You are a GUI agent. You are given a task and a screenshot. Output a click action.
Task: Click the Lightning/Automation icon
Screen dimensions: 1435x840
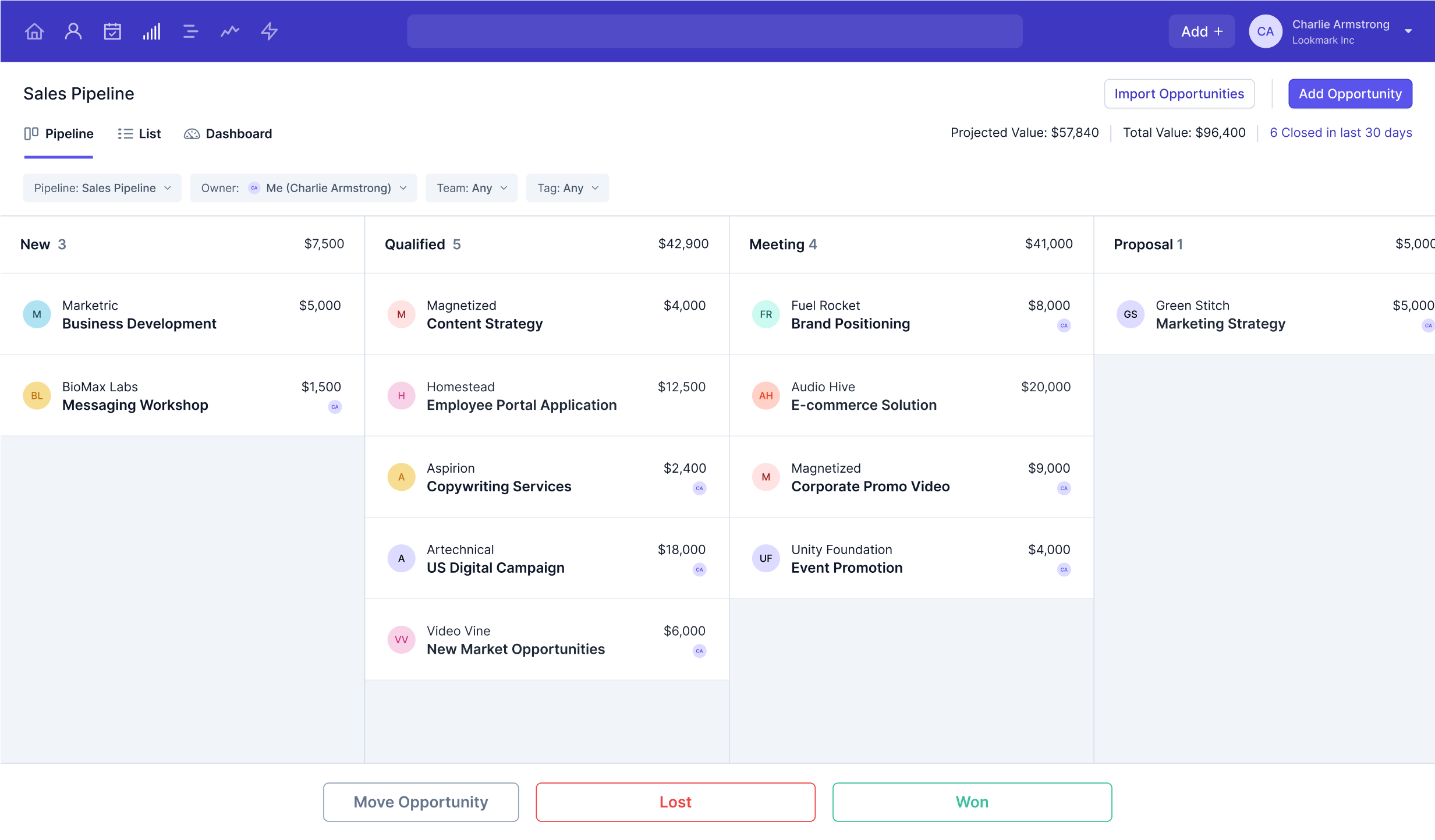pyautogui.click(x=269, y=30)
